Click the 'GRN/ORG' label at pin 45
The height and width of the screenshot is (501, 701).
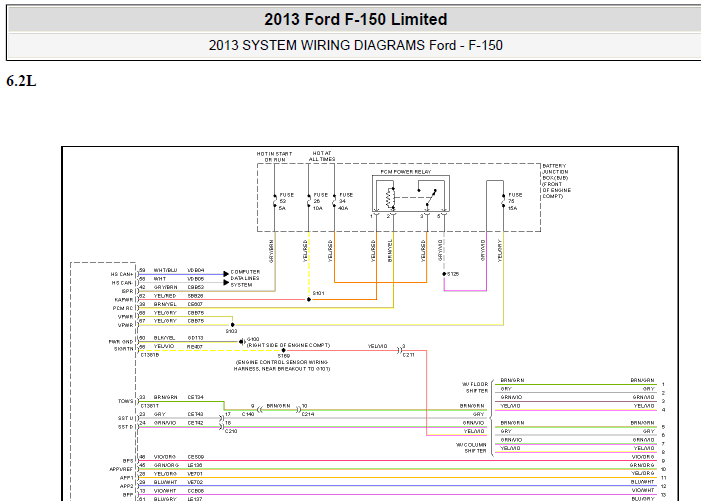point(166,465)
